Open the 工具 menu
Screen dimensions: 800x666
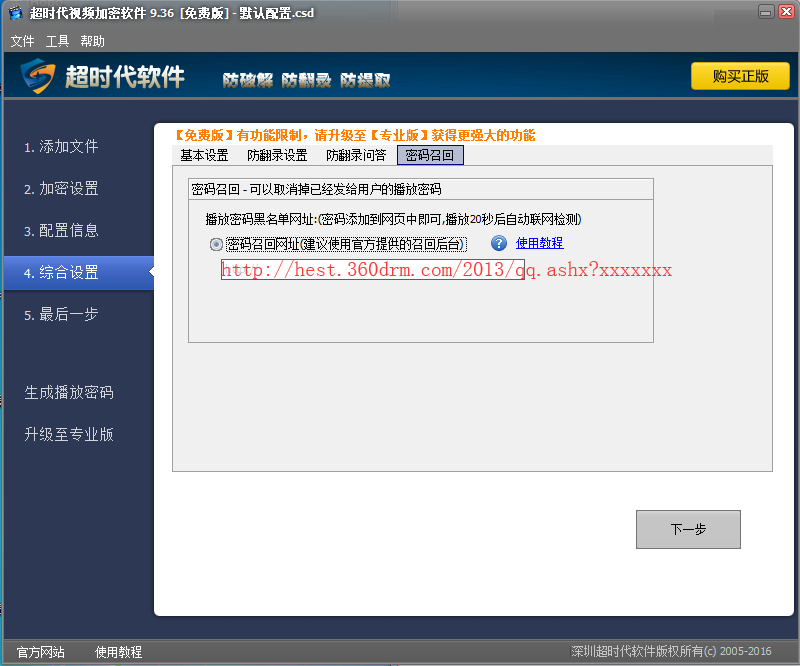coord(57,41)
